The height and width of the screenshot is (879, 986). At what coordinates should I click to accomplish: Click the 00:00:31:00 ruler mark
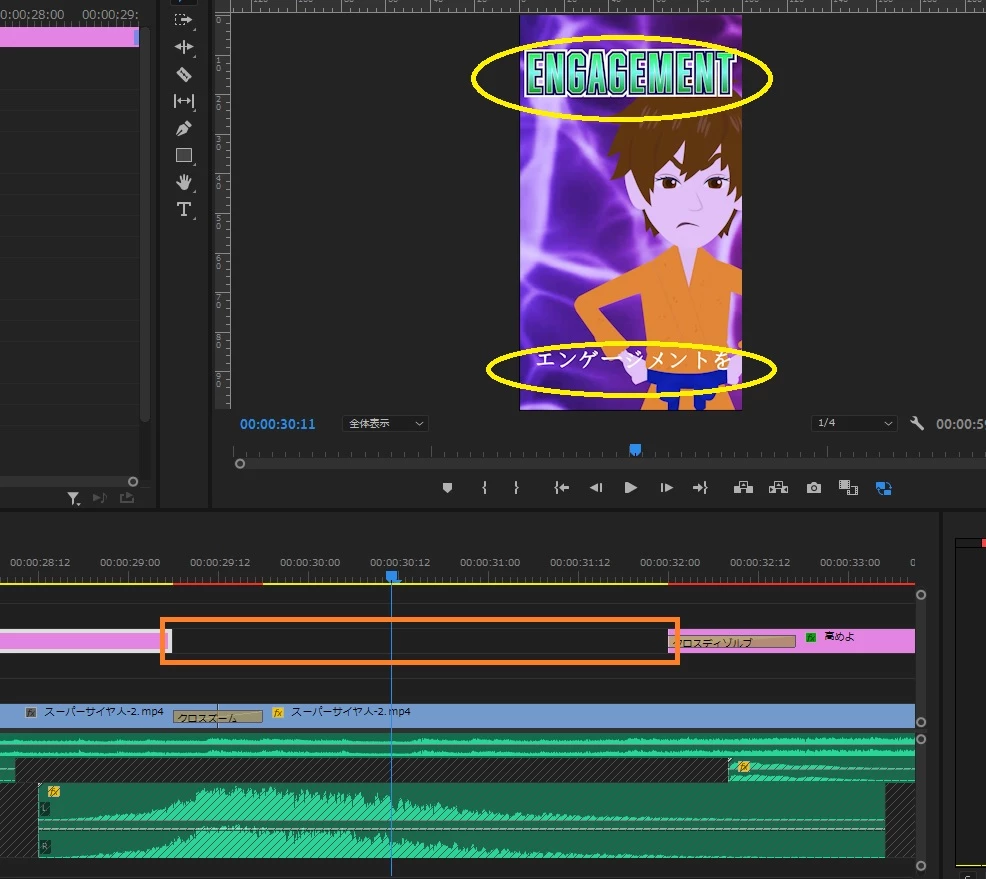point(490,563)
